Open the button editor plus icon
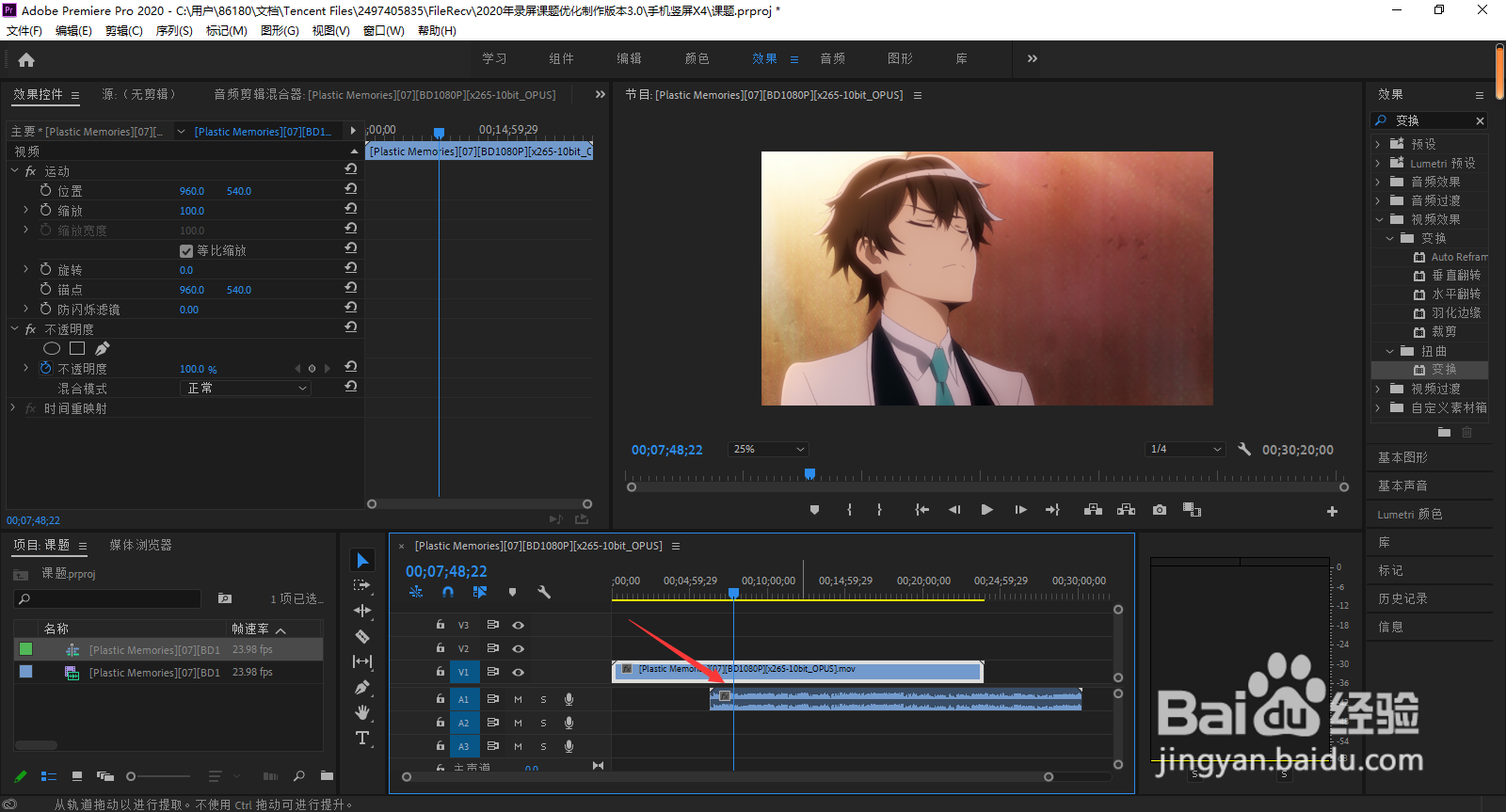The height and width of the screenshot is (812, 1506). pyautogui.click(x=1332, y=511)
